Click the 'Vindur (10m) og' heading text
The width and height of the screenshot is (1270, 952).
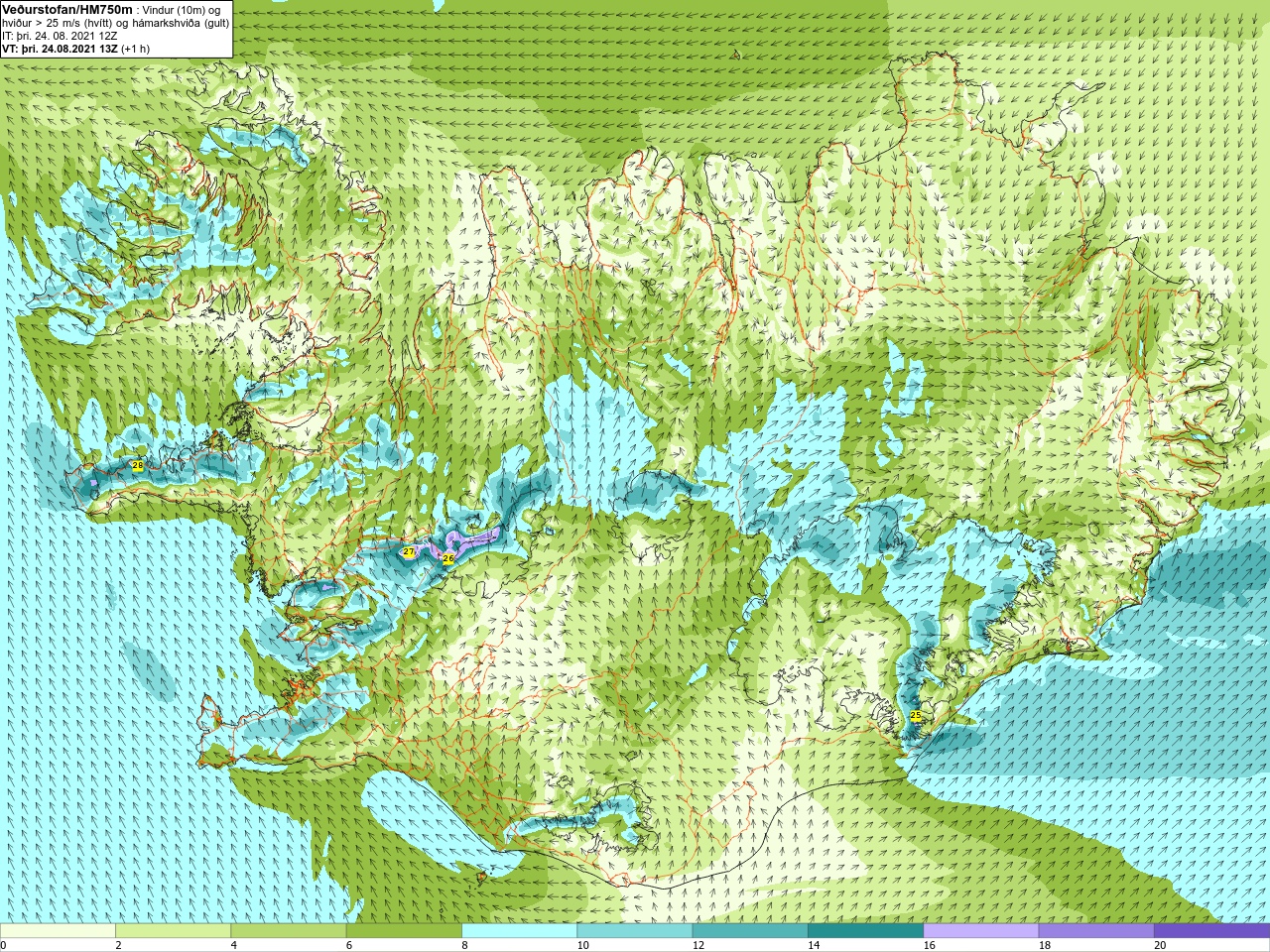pos(182,10)
